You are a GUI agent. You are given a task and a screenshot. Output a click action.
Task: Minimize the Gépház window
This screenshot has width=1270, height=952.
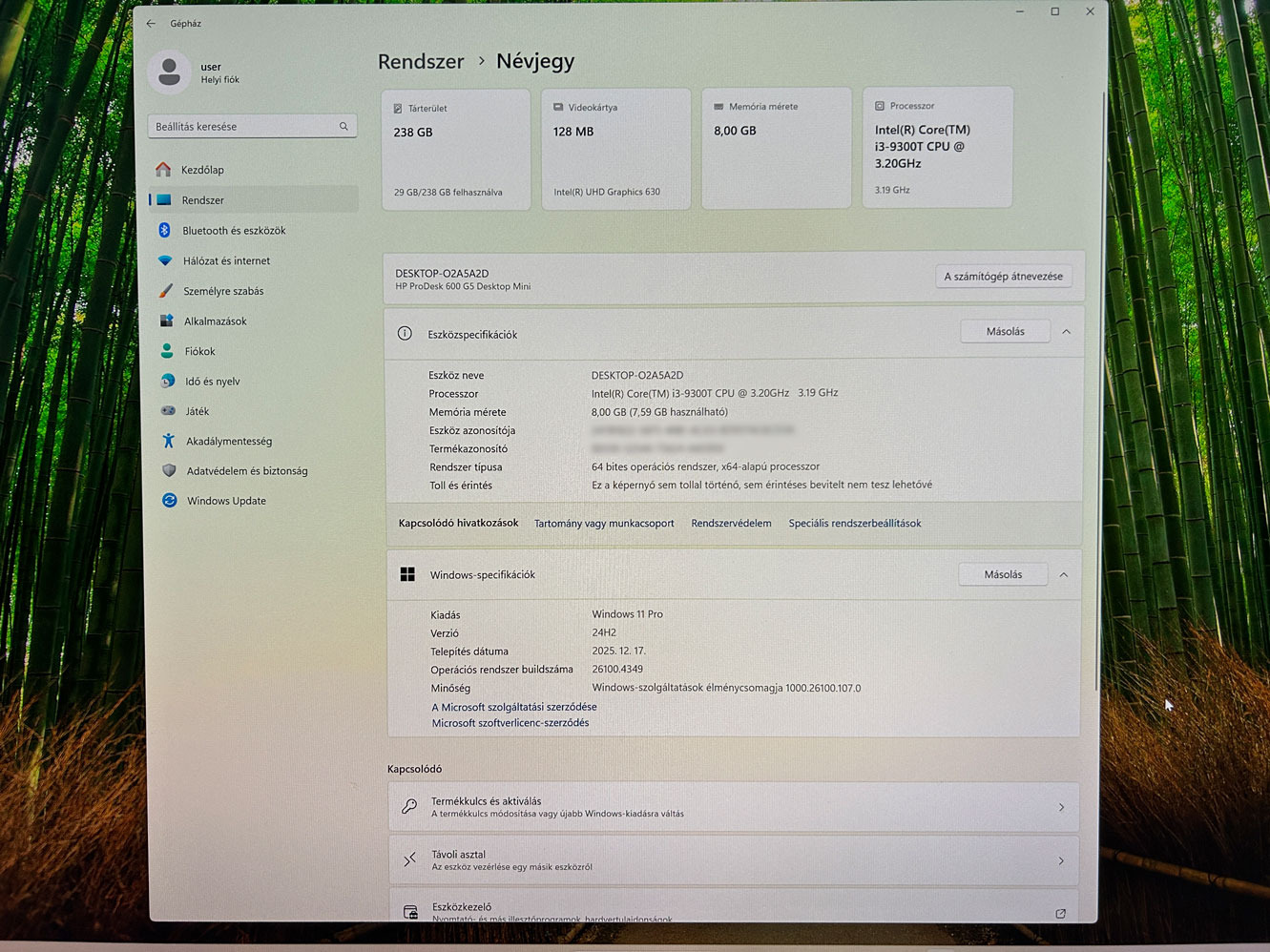1019,11
